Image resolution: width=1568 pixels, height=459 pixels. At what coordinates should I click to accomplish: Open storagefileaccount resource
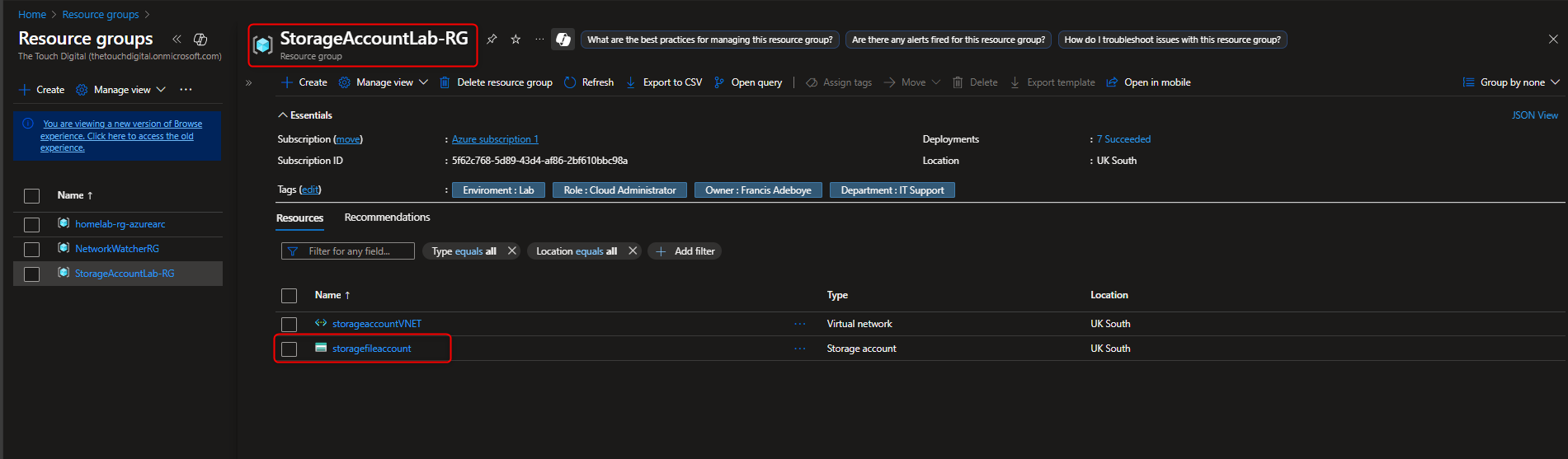coord(371,349)
